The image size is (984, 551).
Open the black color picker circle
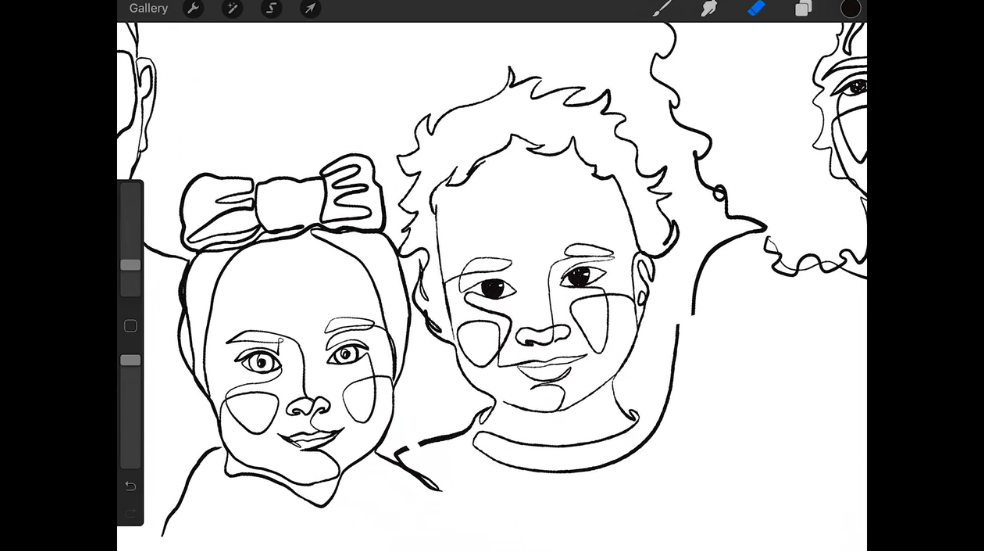tap(850, 9)
